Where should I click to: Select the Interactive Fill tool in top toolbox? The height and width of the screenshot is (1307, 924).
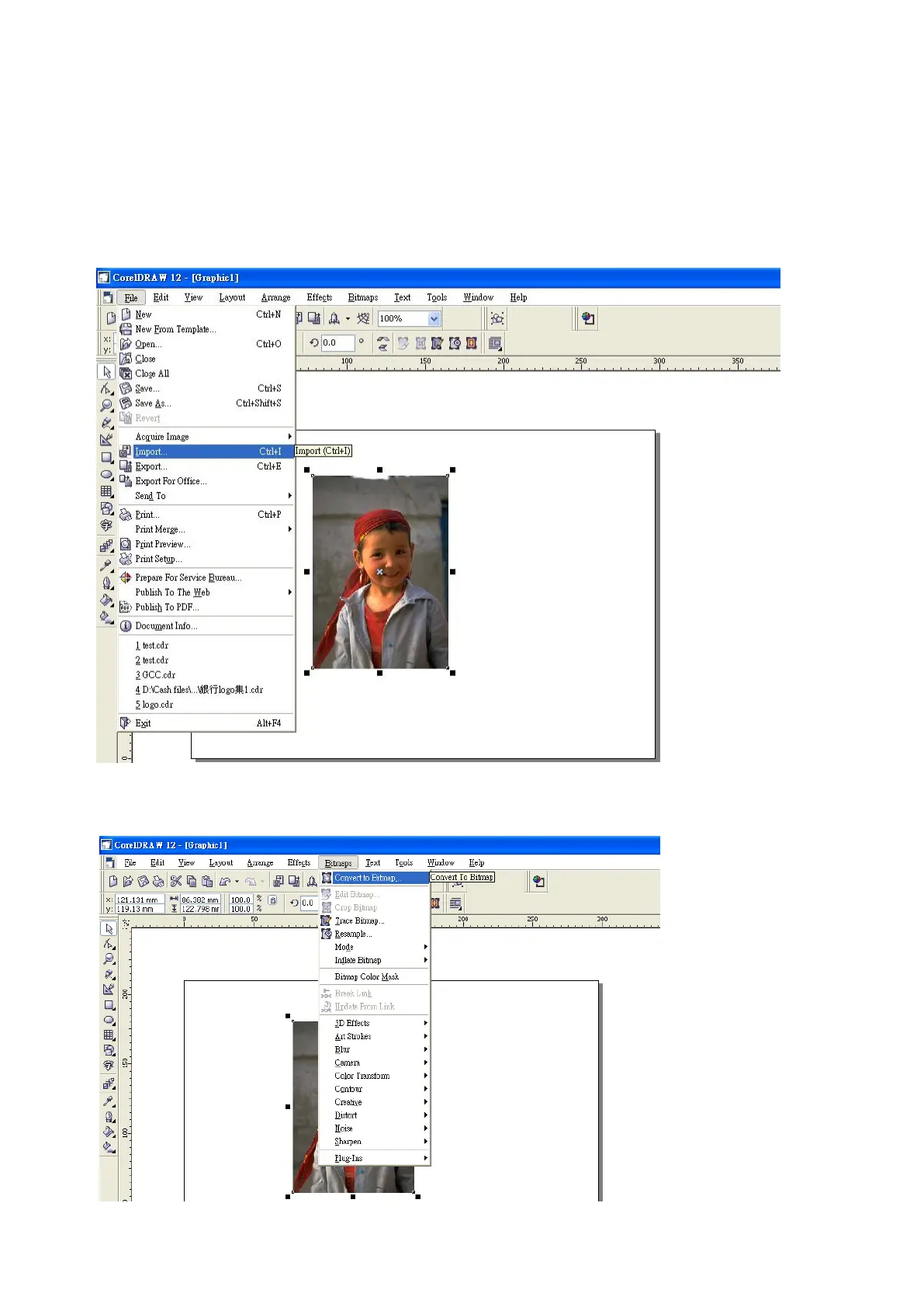pyautogui.click(x=106, y=616)
